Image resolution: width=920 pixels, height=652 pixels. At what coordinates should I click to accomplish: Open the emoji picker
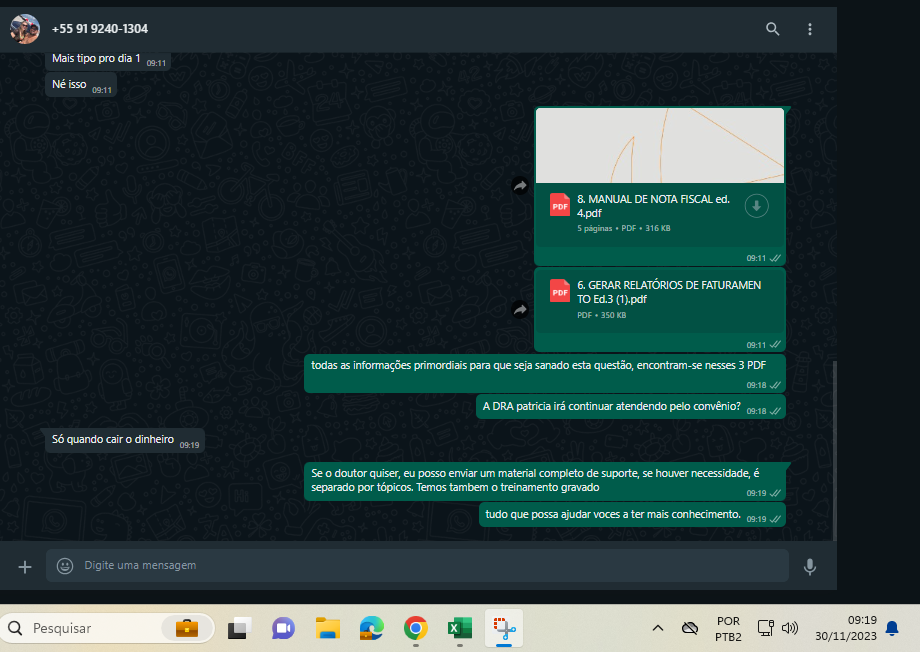click(x=65, y=566)
